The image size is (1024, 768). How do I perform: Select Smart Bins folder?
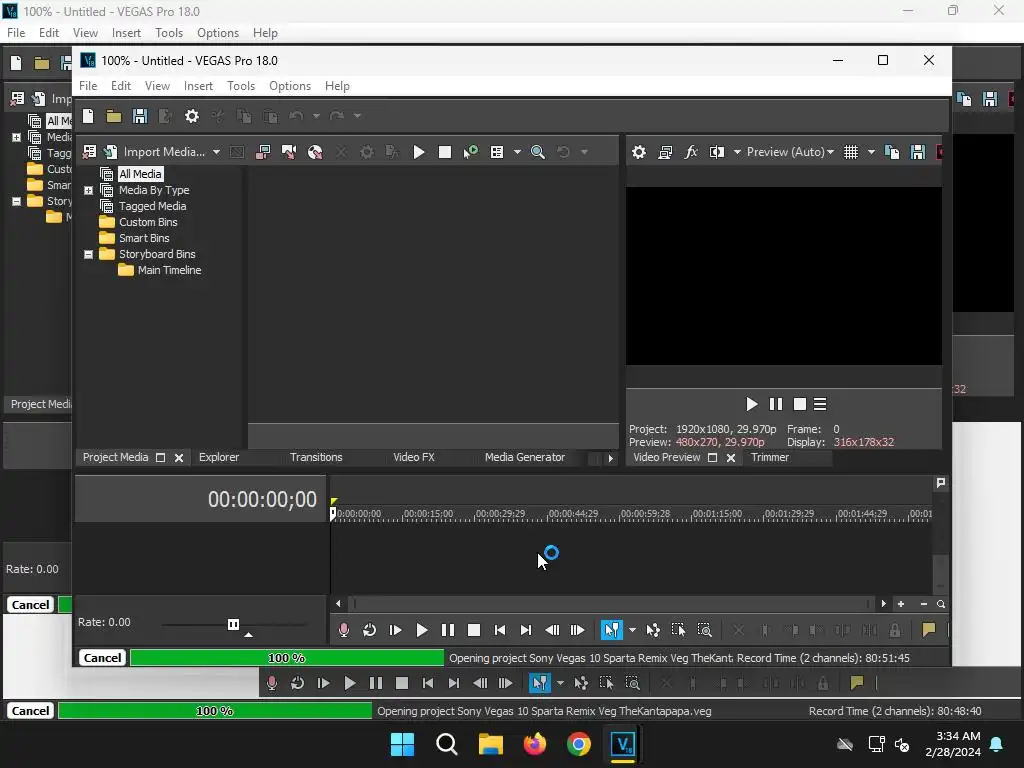tap(144, 238)
